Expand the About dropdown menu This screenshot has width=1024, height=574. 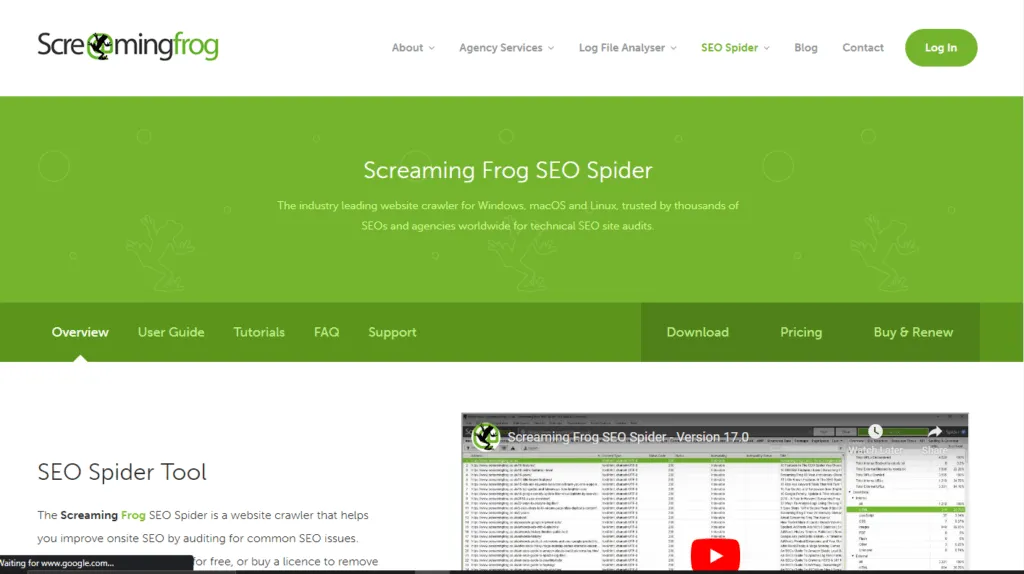(x=413, y=48)
